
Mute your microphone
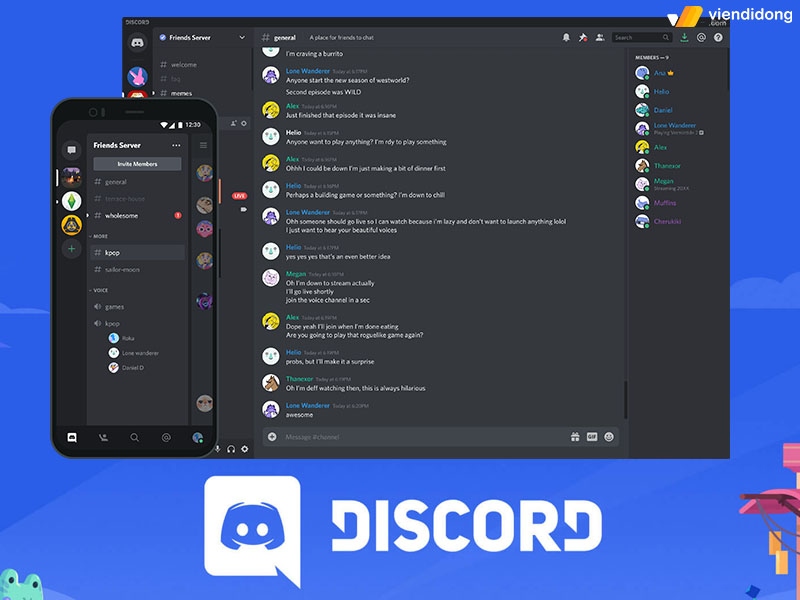click(216, 447)
